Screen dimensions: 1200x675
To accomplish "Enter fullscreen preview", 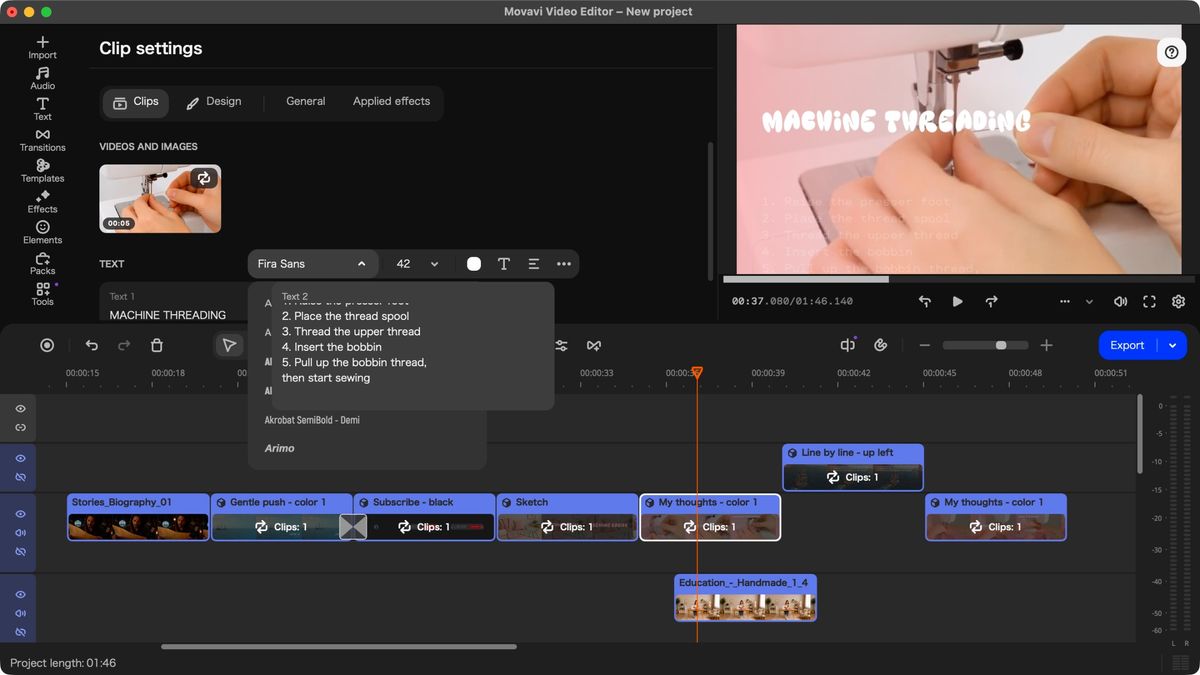I will (1149, 301).
